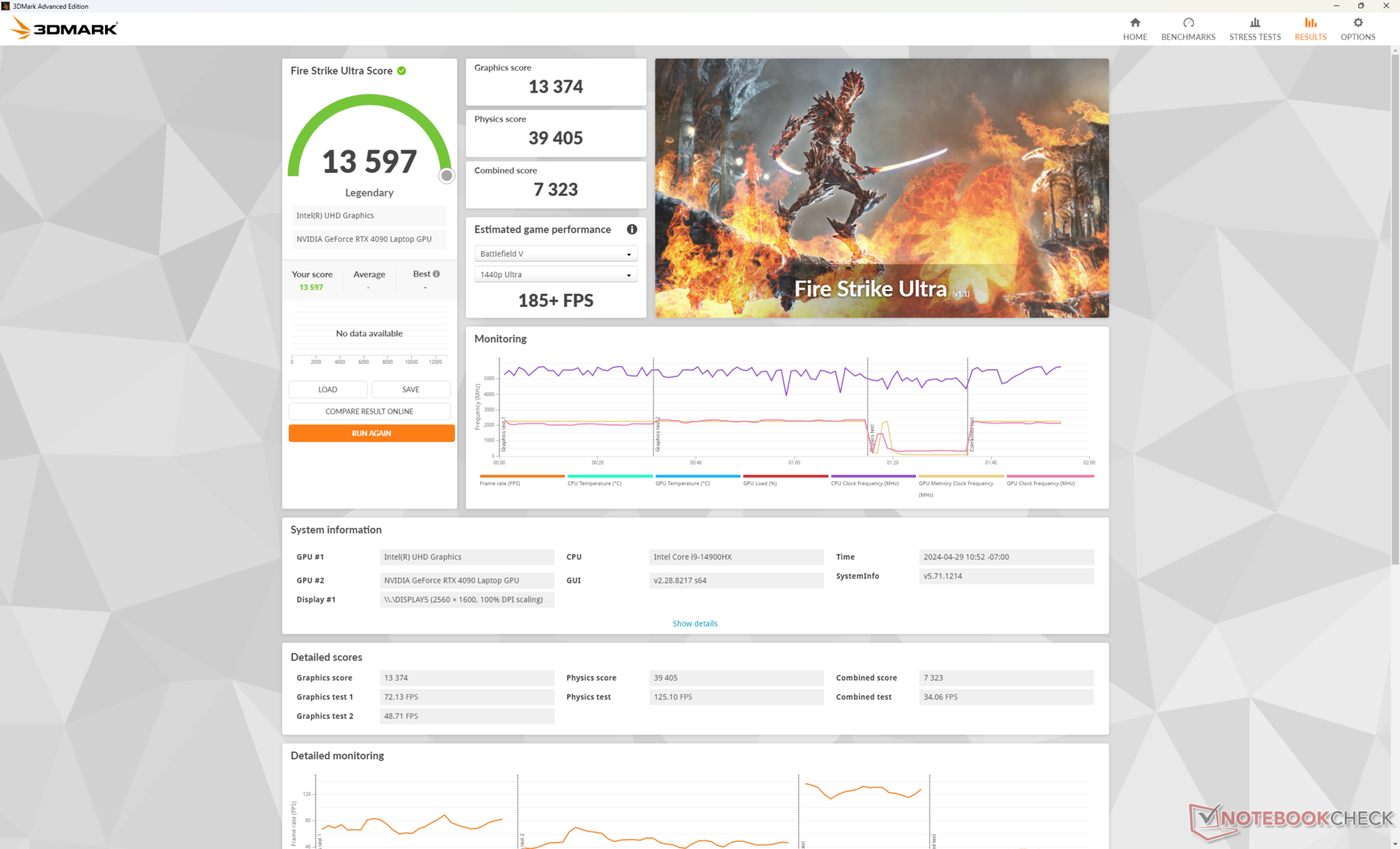
Task: Click COMPARE RESULT ONLINE button
Action: coord(369,411)
